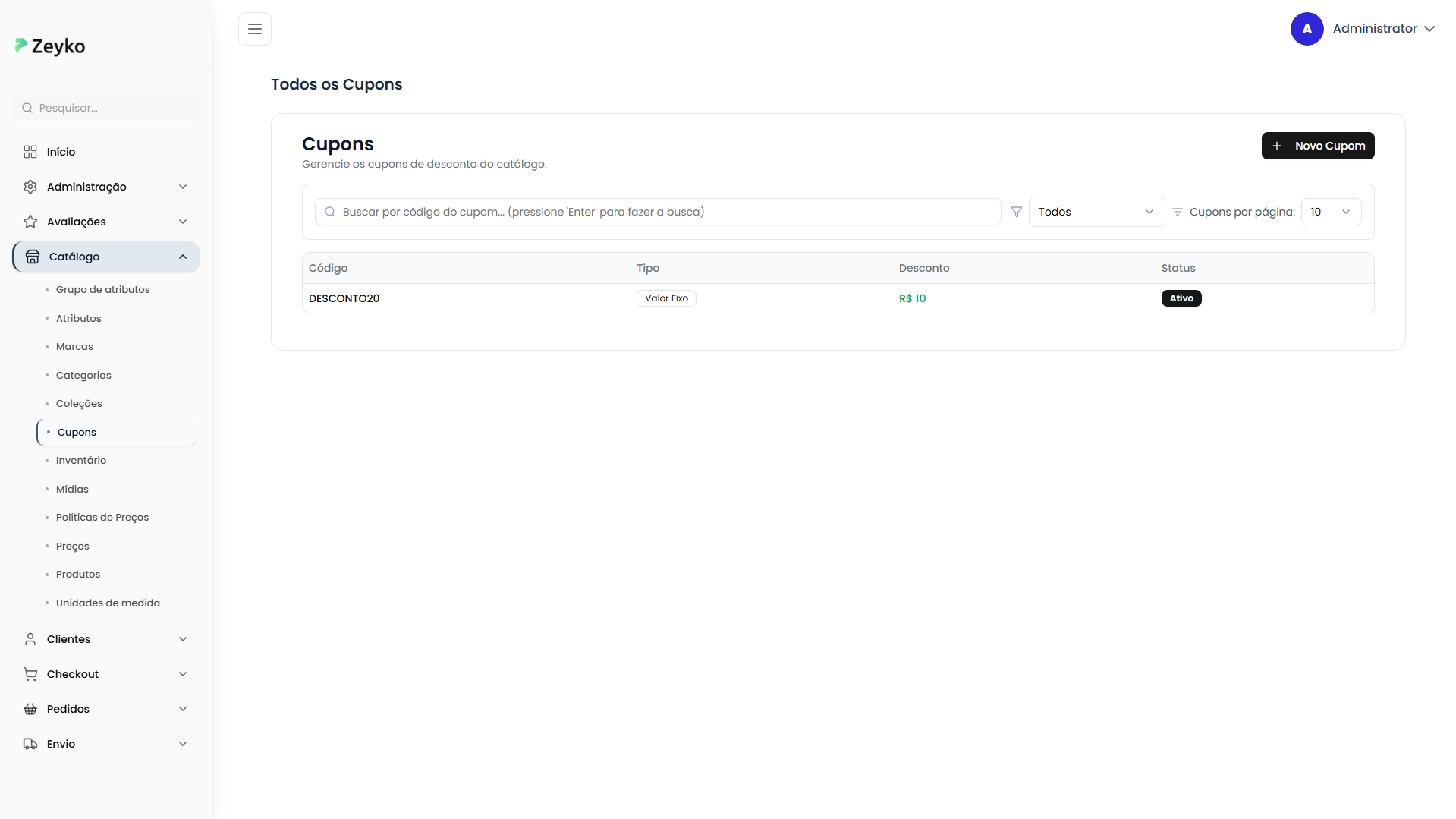
Task: Go to Inventário in the sidebar
Action: (x=81, y=461)
